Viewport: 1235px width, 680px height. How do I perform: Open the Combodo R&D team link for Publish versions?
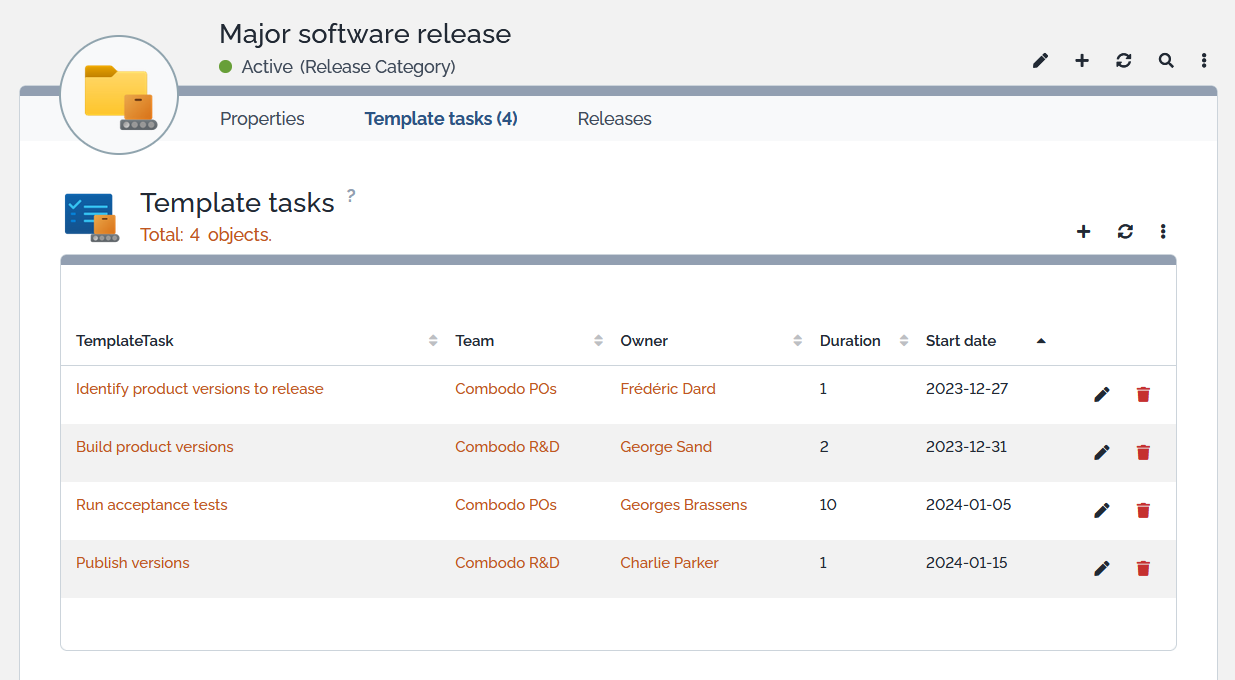pyautogui.click(x=507, y=563)
